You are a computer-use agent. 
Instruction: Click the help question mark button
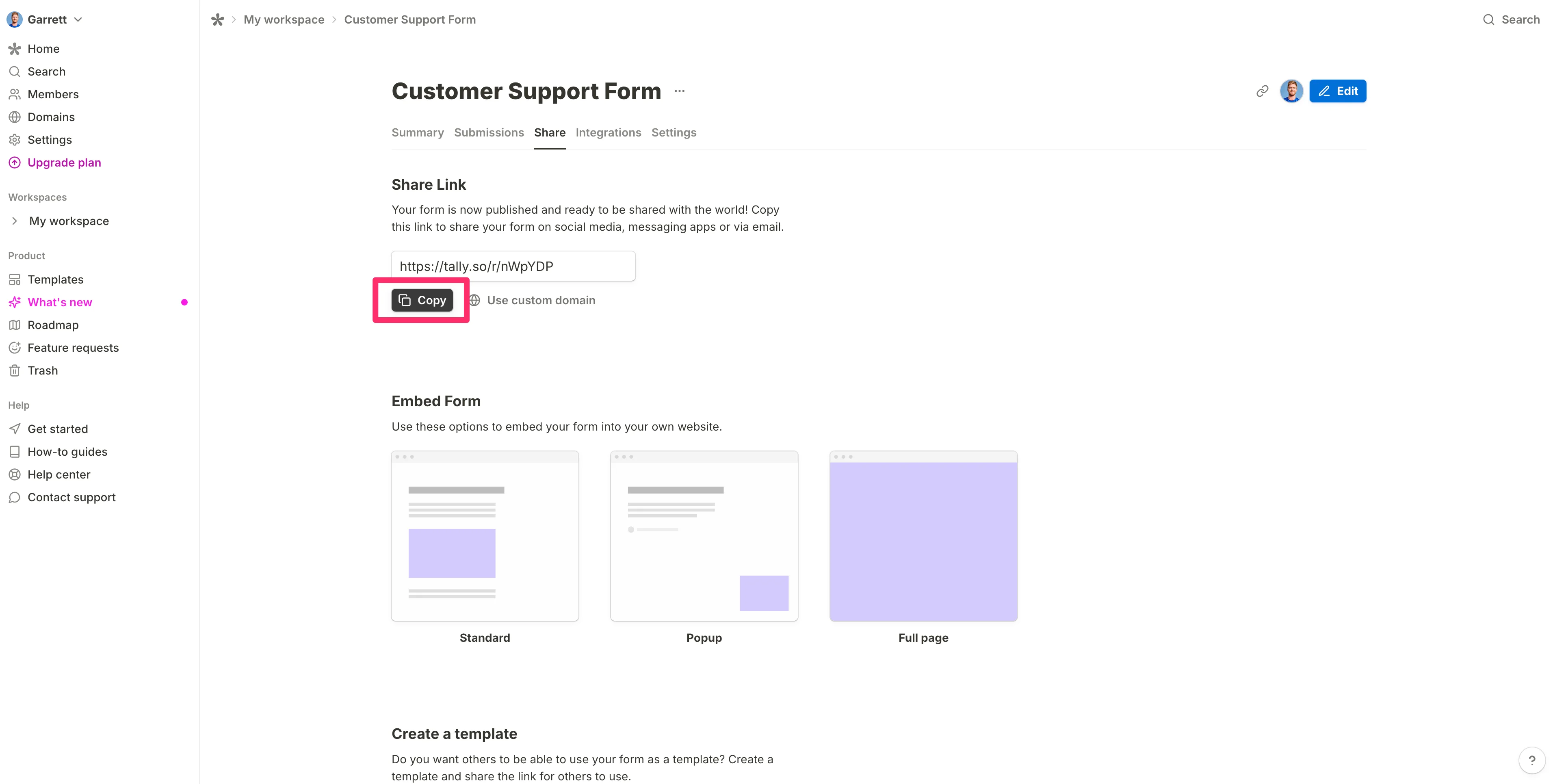coord(1531,760)
